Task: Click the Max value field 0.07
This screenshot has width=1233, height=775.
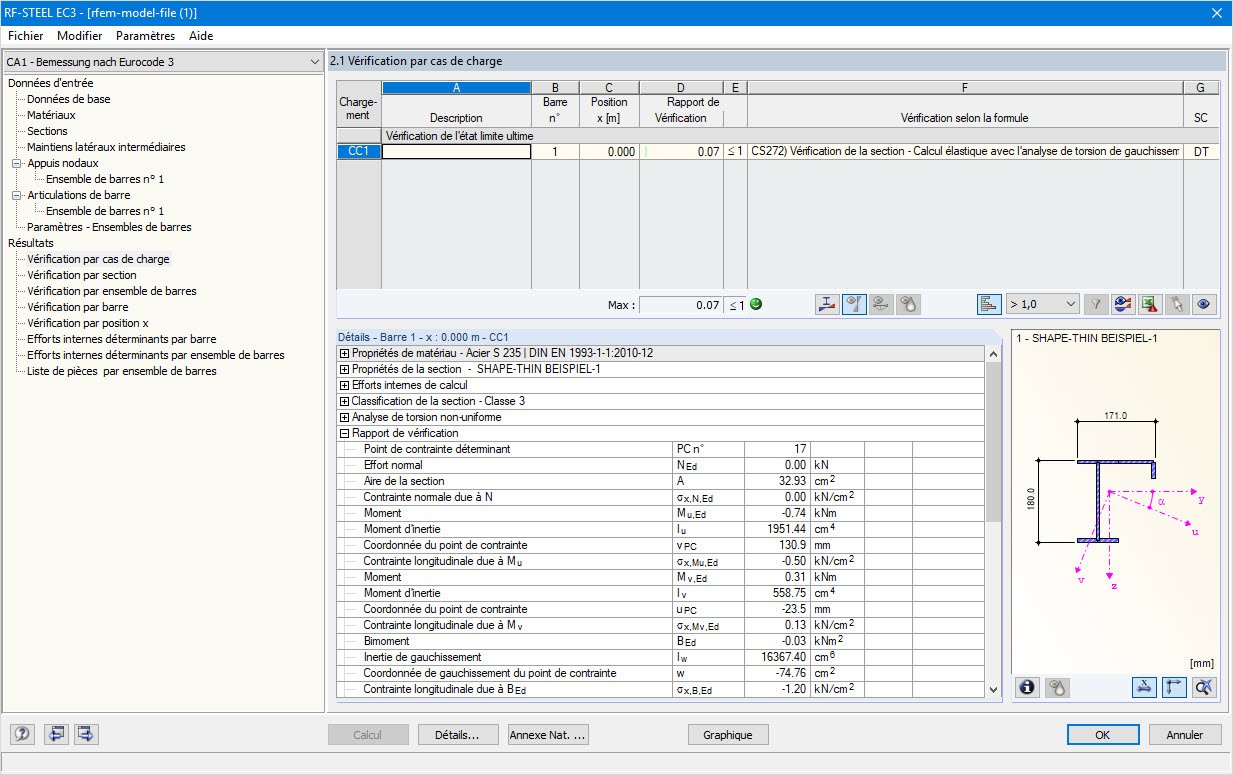Action: [x=680, y=305]
